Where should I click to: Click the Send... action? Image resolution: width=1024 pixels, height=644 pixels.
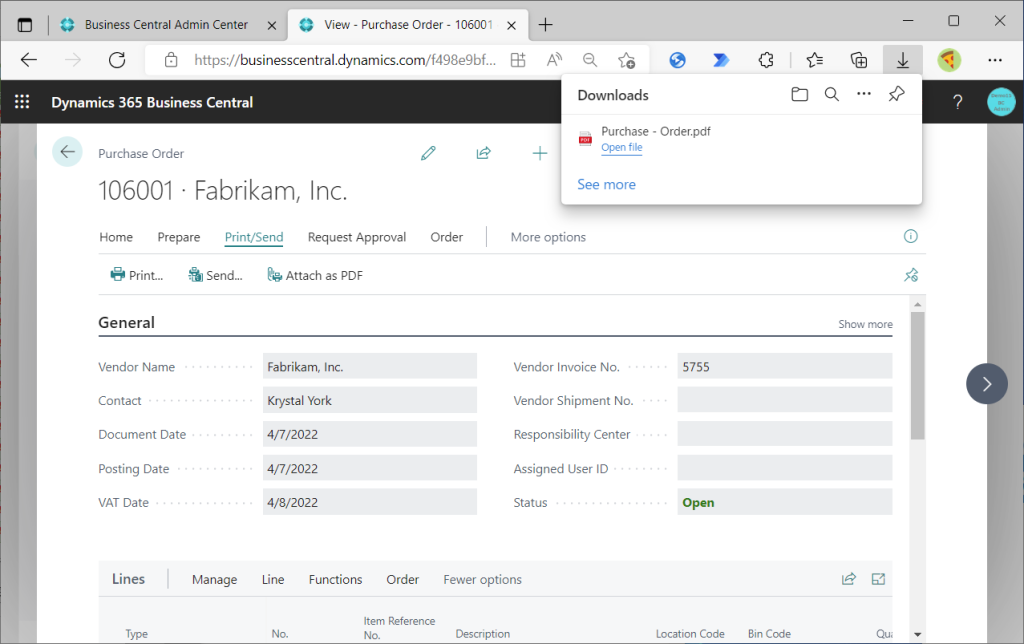click(216, 275)
